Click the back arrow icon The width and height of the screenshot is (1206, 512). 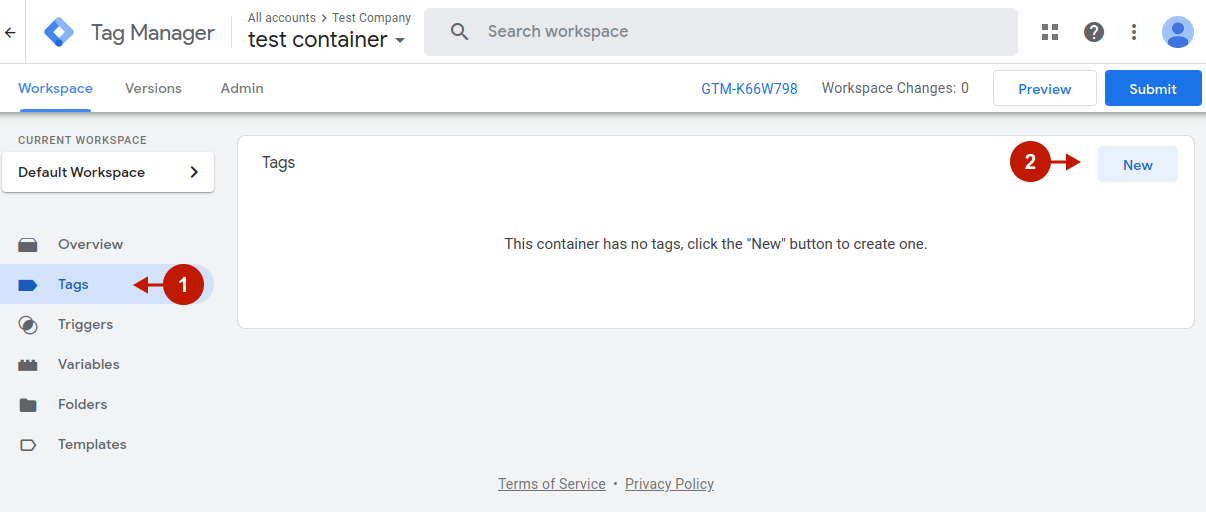coord(10,32)
